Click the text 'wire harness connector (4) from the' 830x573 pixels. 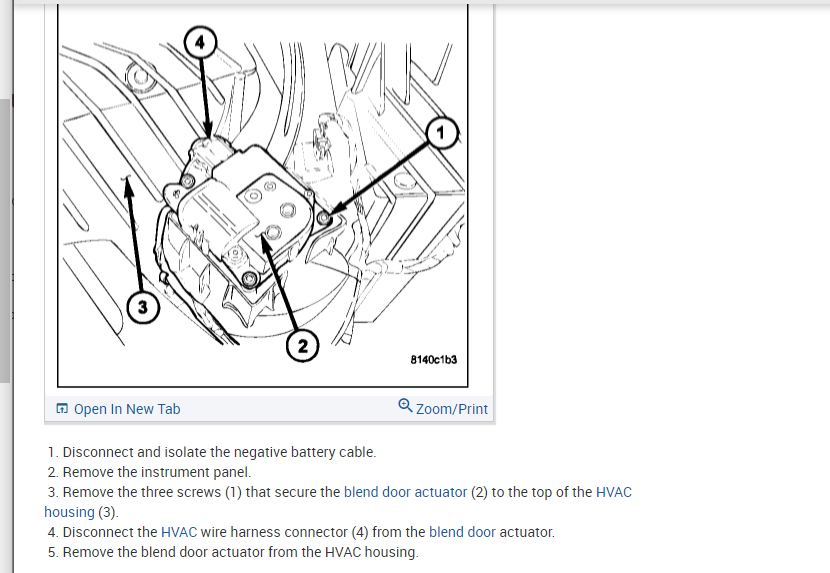point(313,532)
